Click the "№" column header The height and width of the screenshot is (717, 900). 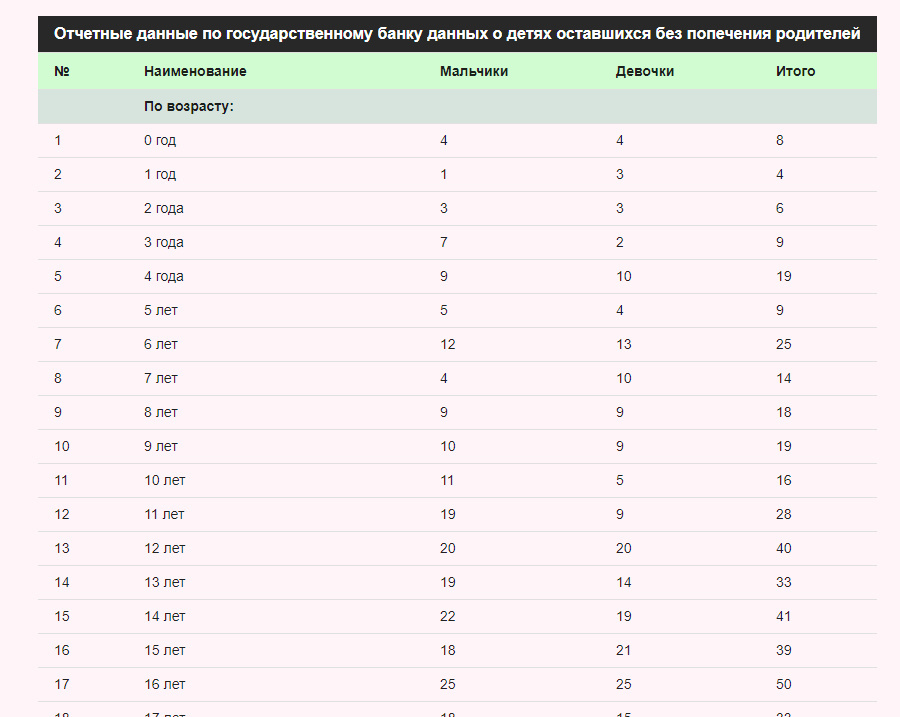click(62, 71)
